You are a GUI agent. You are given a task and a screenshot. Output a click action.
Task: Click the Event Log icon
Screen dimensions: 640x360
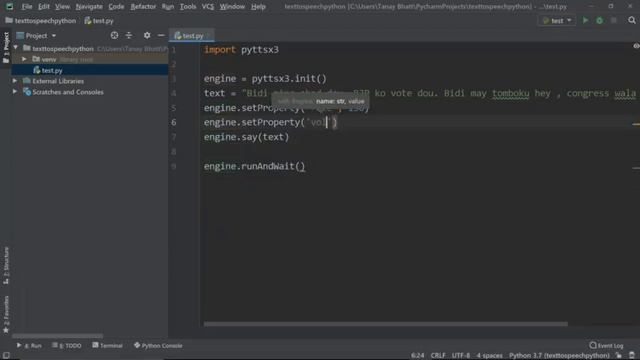click(593, 345)
